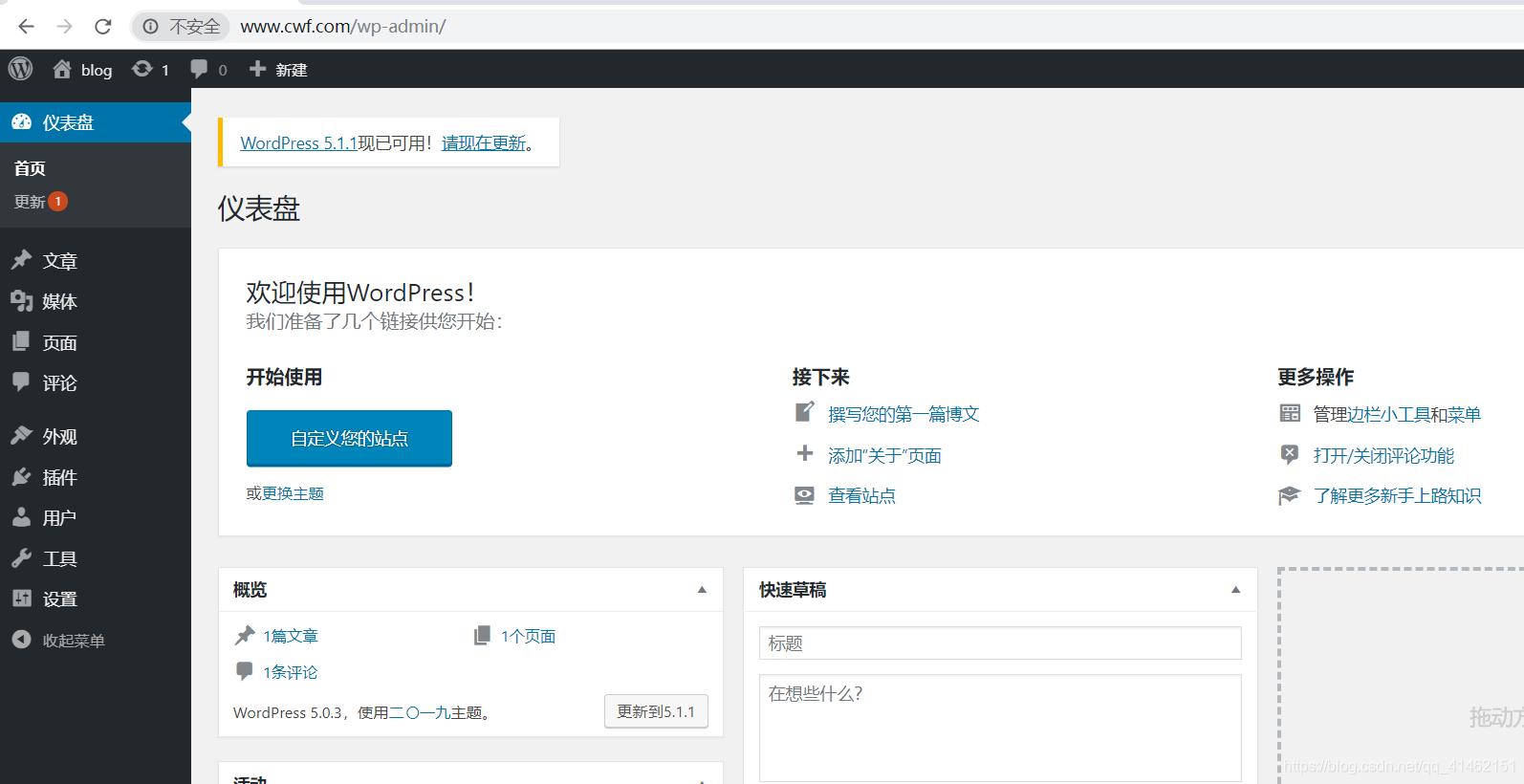The width and height of the screenshot is (1524, 784).
Task: Click the view-site screen icon beside 查看站点
Action: pyautogui.click(x=805, y=495)
